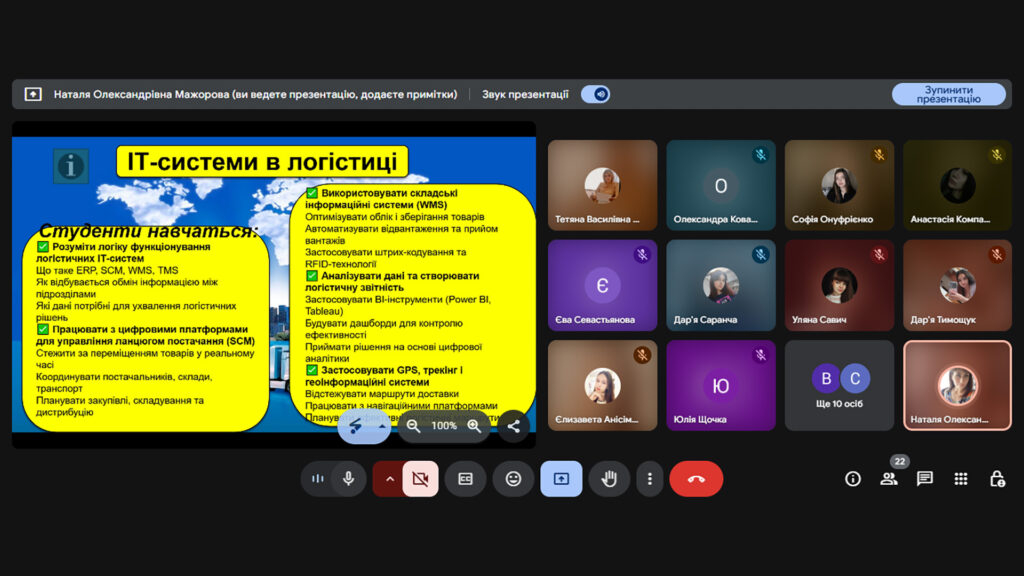
Task: Click muted mic icon on Анастасія Компа... tile
Action: click(997, 155)
